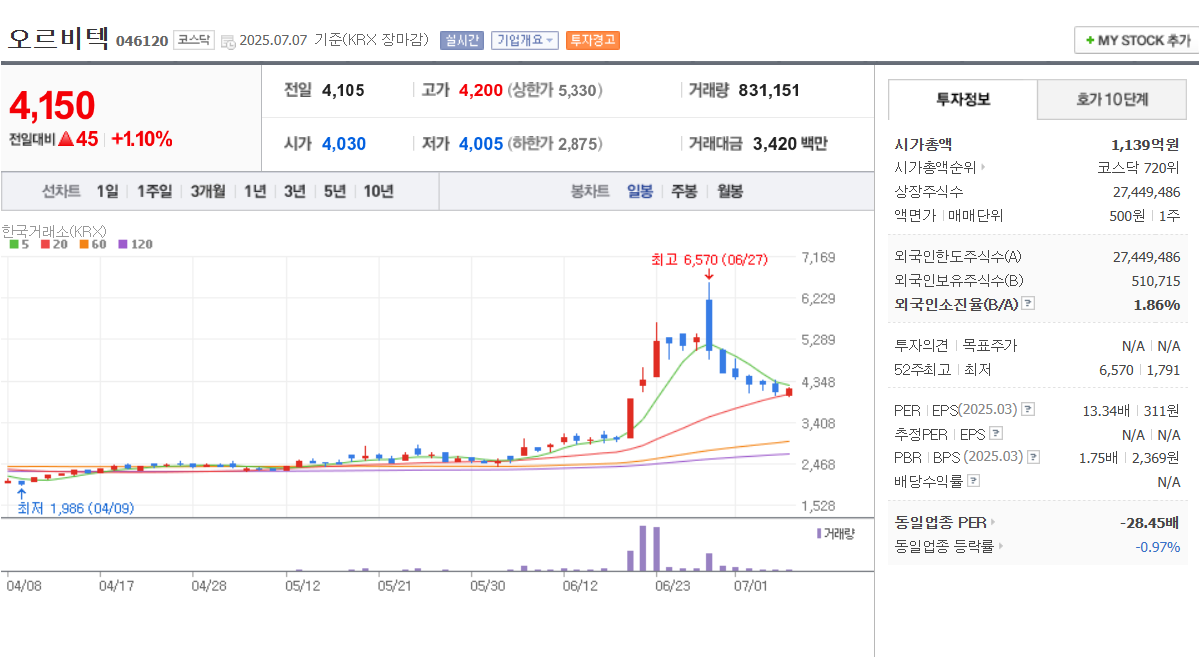
Task: Expand the 동일업종 등락률 arrow link
Action: click(x=1000, y=547)
